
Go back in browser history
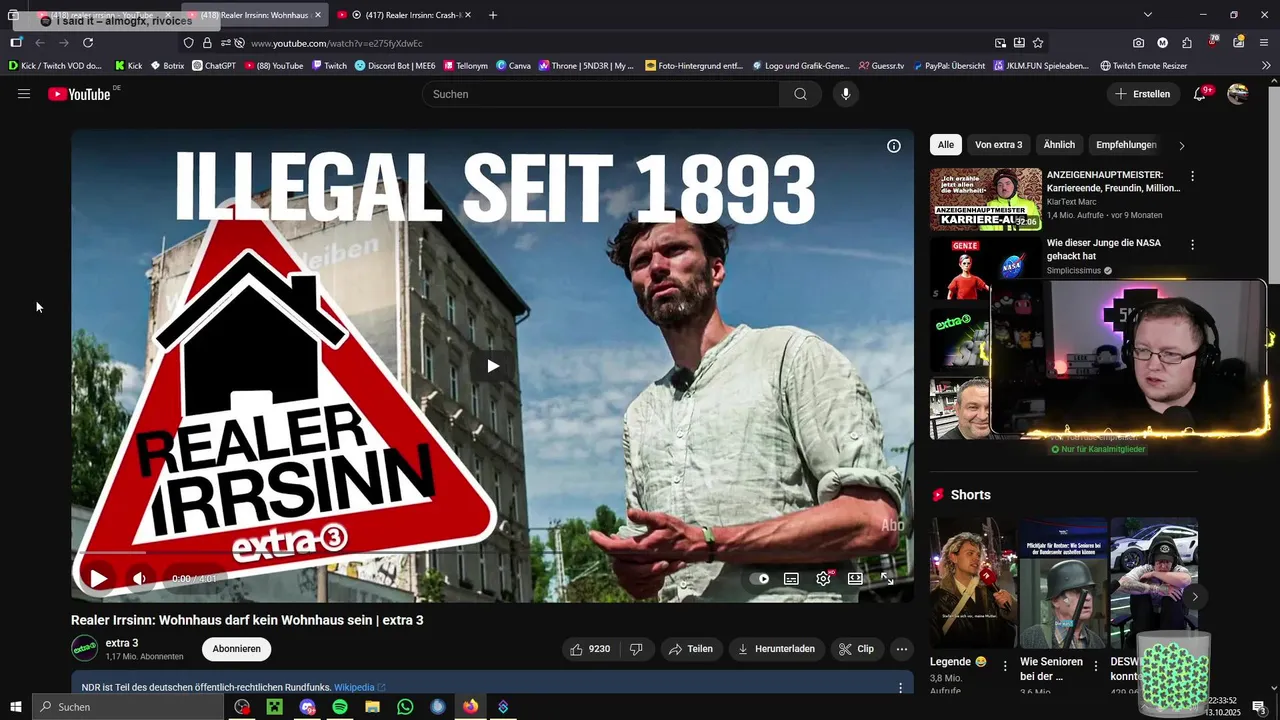pos(40,43)
